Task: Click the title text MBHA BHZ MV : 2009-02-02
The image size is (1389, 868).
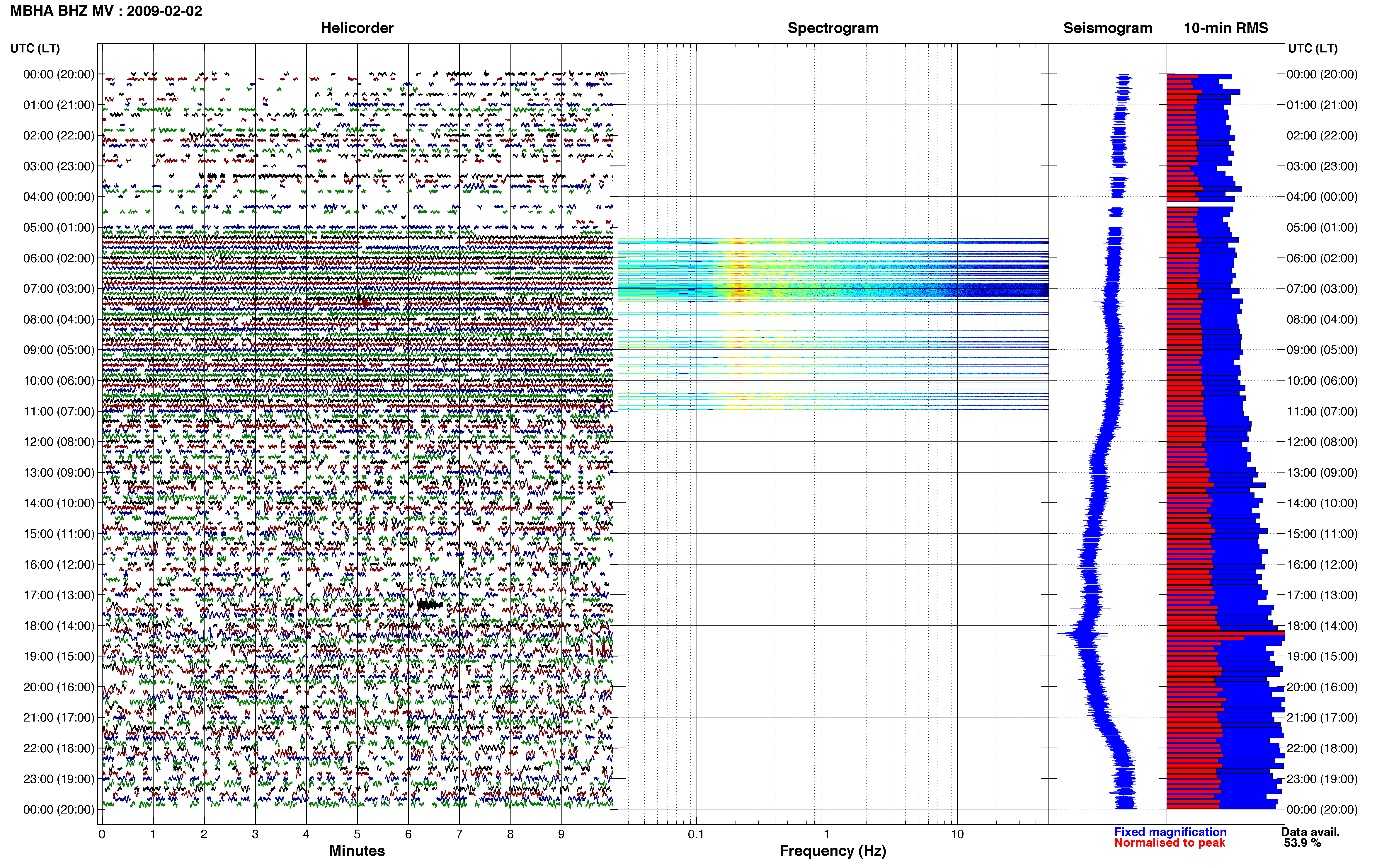Action: point(106,11)
